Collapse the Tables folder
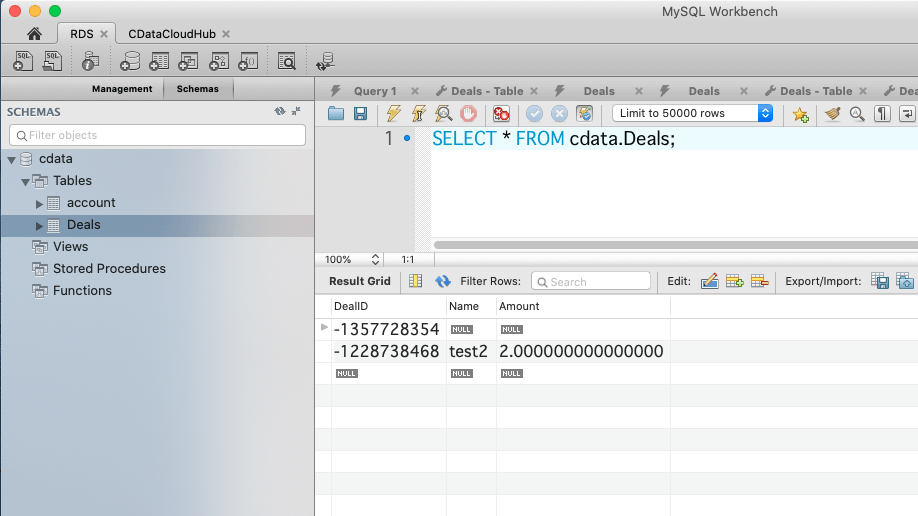The image size is (918, 516). coord(25,182)
